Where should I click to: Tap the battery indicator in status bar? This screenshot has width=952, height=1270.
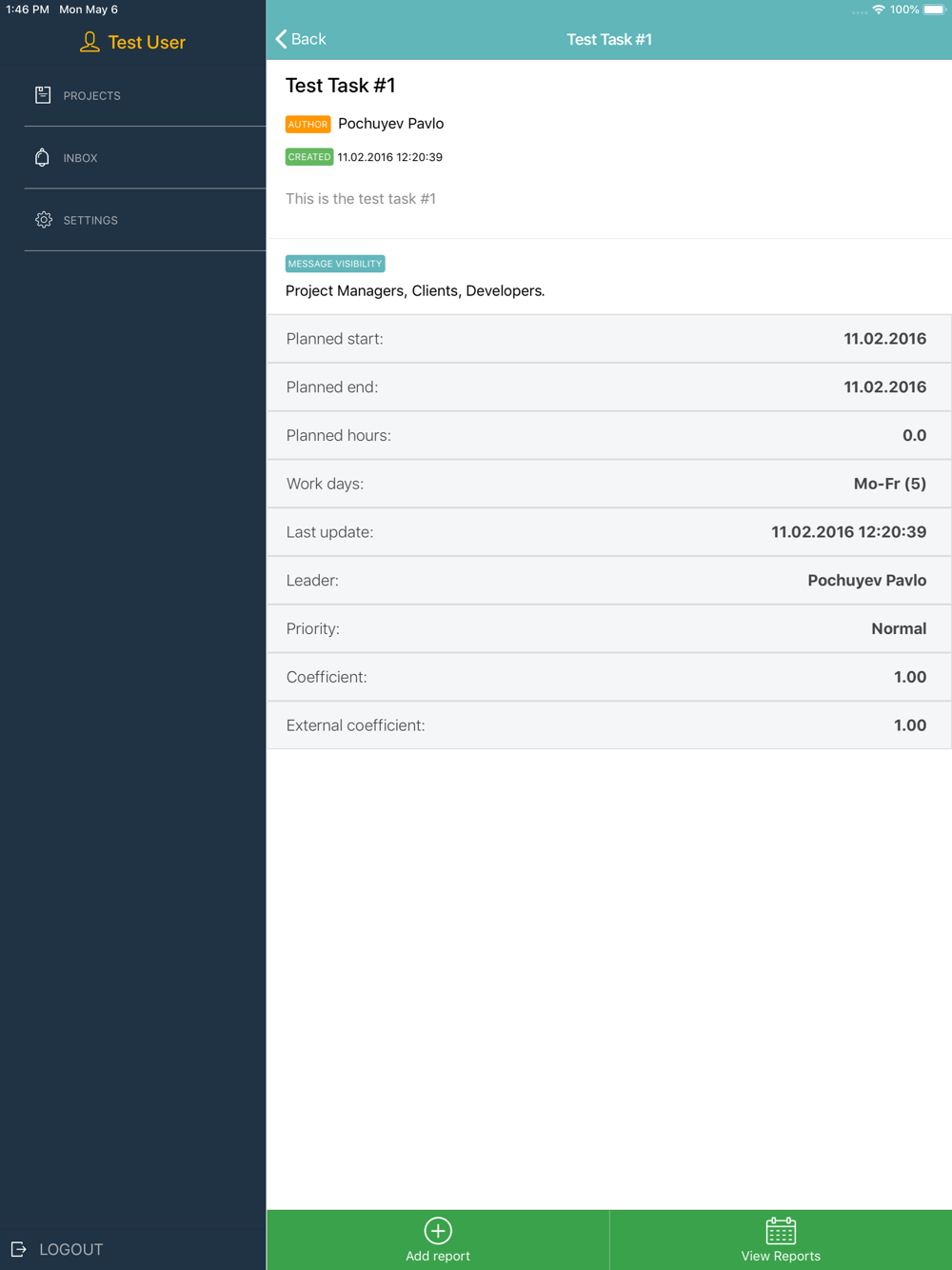tap(935, 10)
